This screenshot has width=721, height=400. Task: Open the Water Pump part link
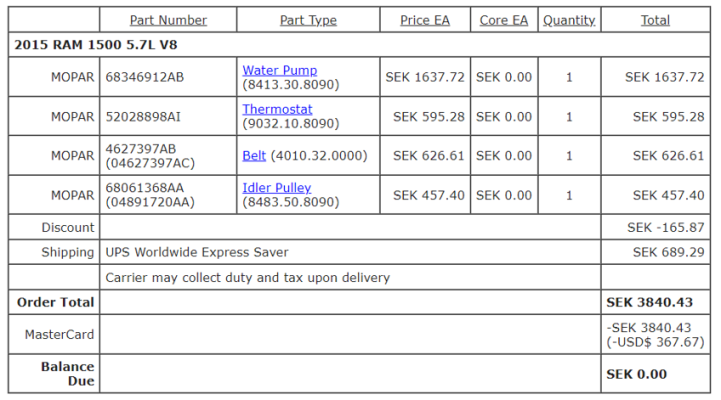(x=280, y=70)
